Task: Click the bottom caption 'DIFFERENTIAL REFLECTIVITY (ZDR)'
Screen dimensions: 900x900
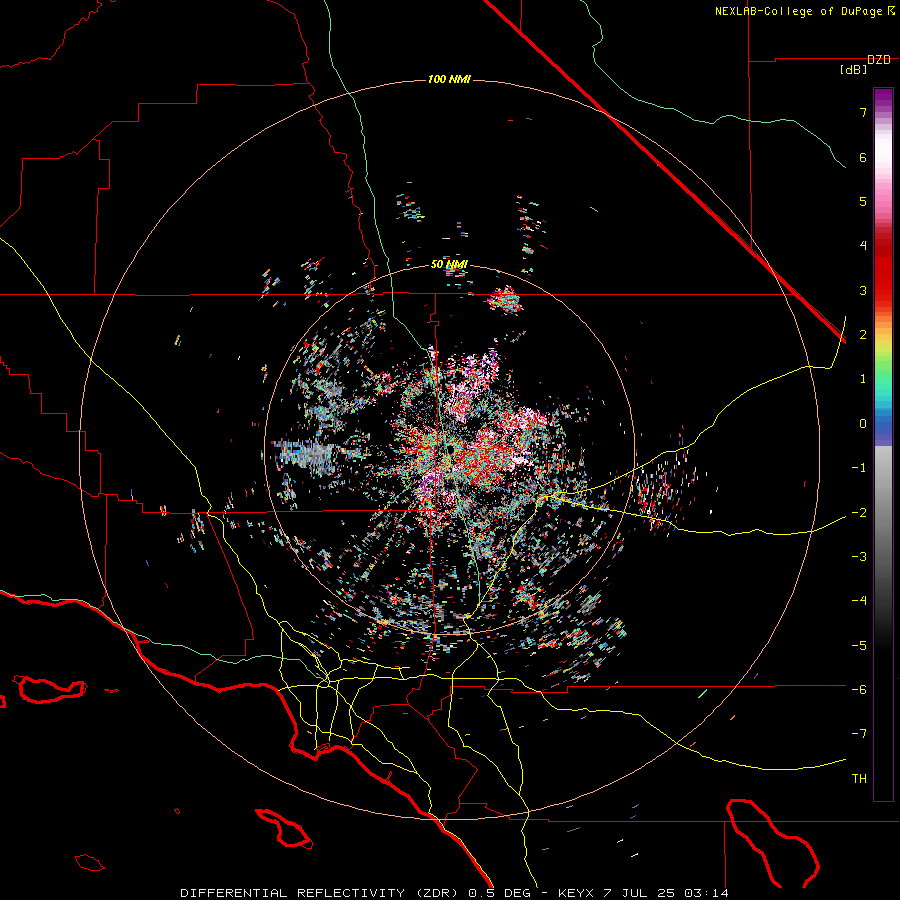Action: click(321, 893)
